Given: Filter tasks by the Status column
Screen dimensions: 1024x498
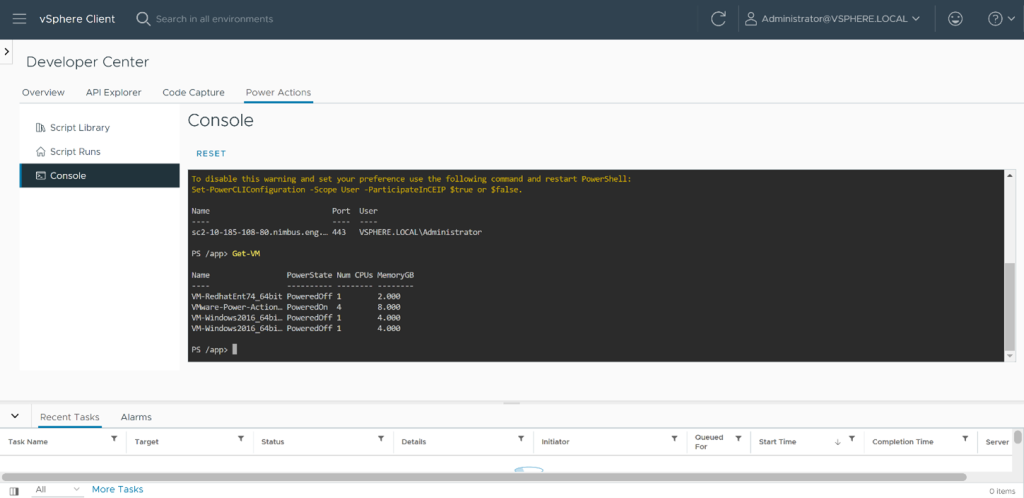Looking at the screenshot, I should pyautogui.click(x=380, y=440).
